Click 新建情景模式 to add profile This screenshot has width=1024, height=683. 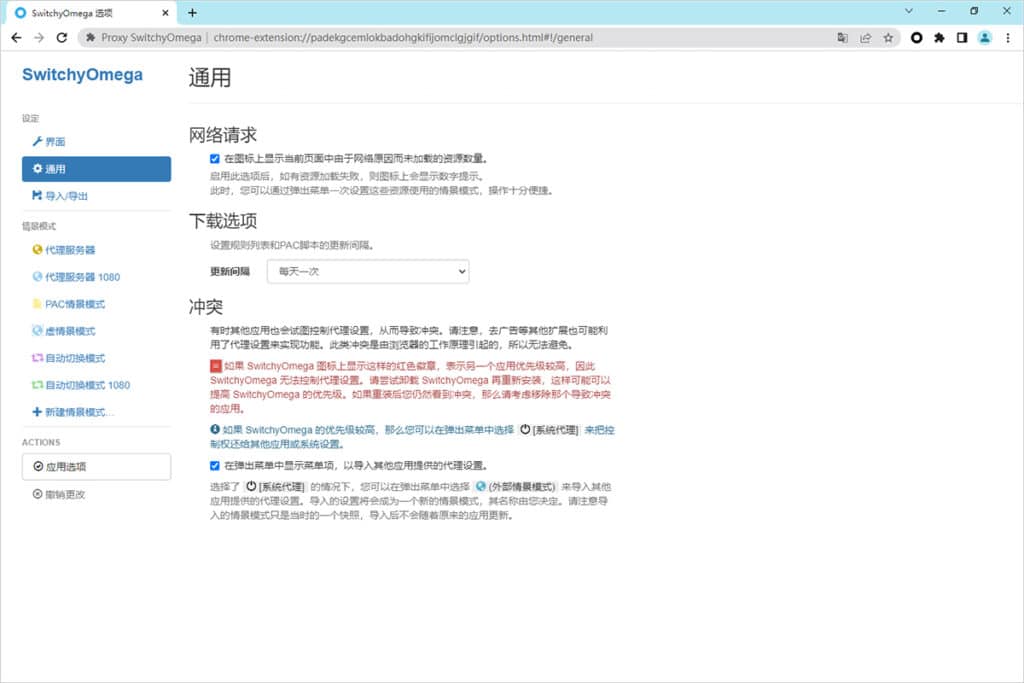pyautogui.click(x=96, y=412)
